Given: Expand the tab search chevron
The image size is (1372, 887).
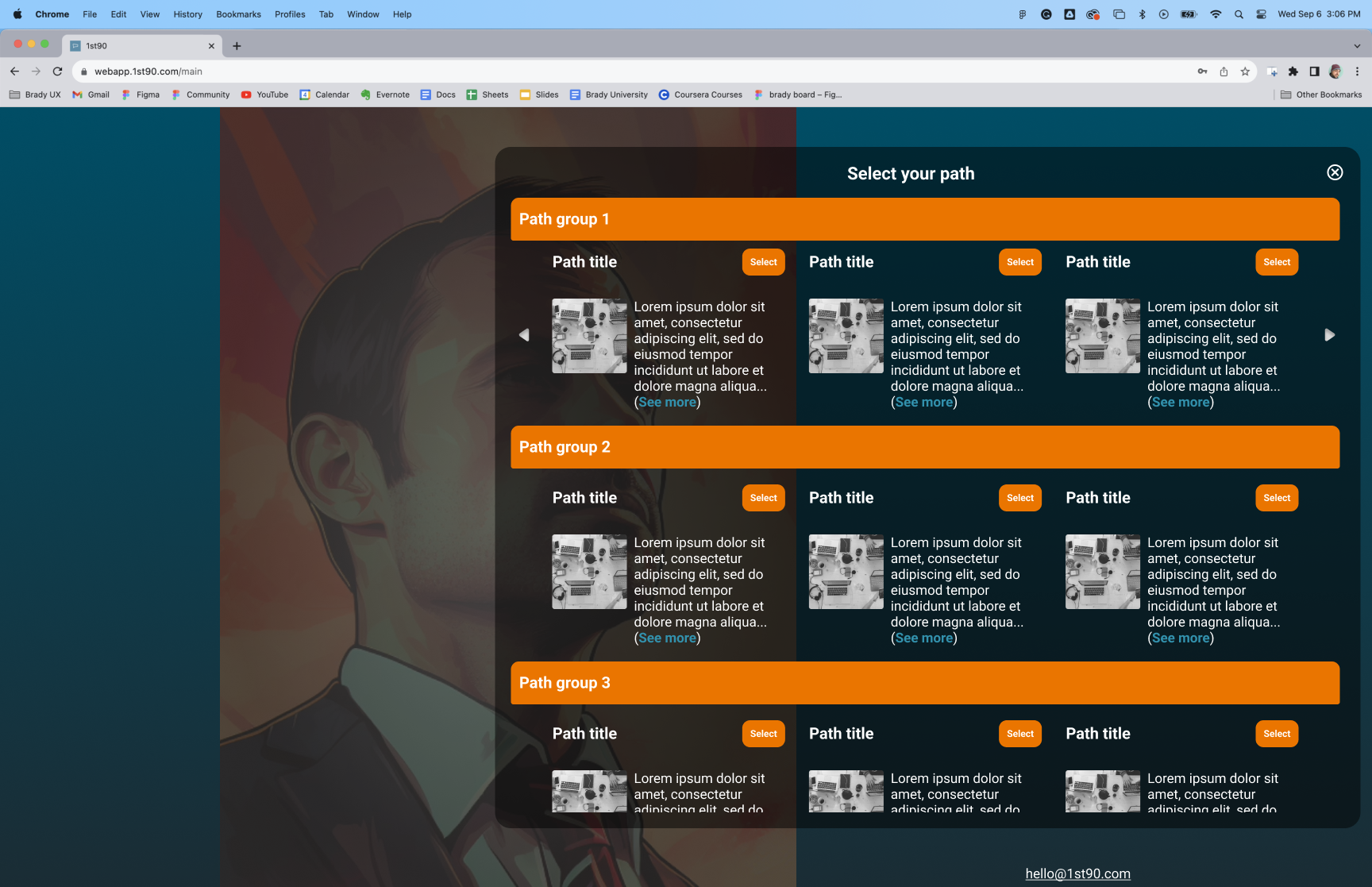Looking at the screenshot, I should coord(1357,46).
